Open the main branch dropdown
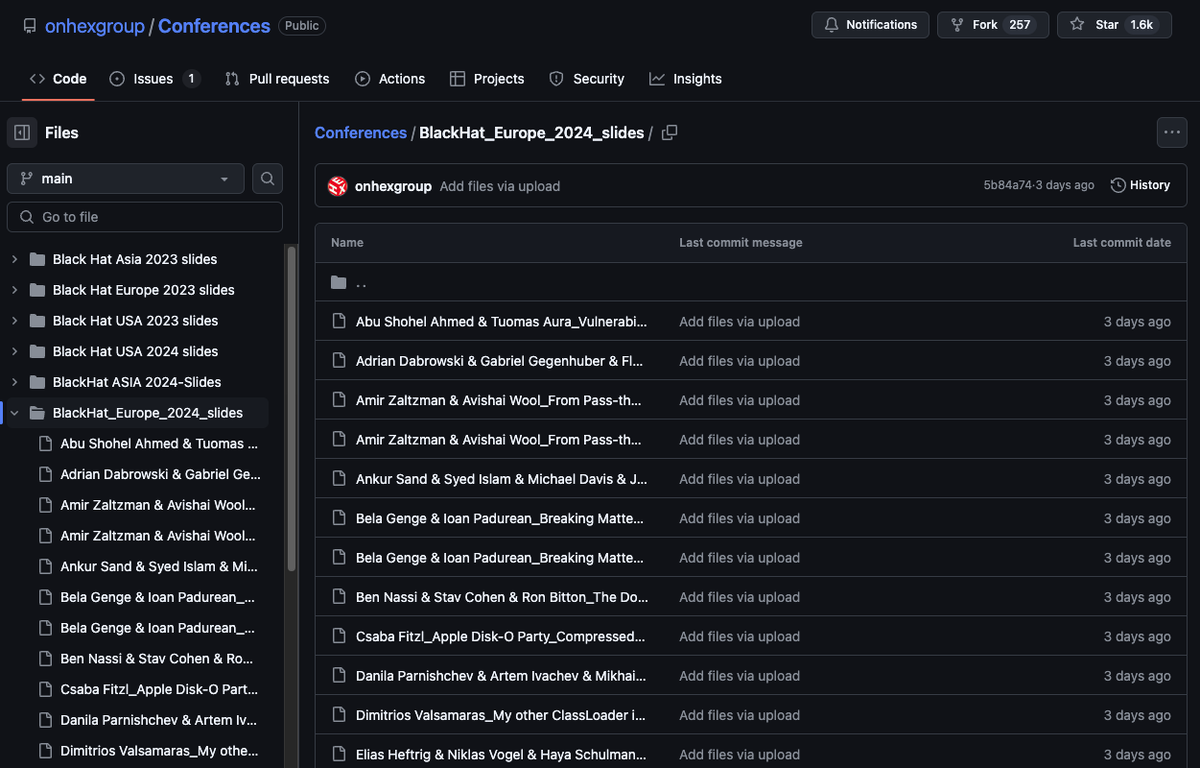 point(125,178)
